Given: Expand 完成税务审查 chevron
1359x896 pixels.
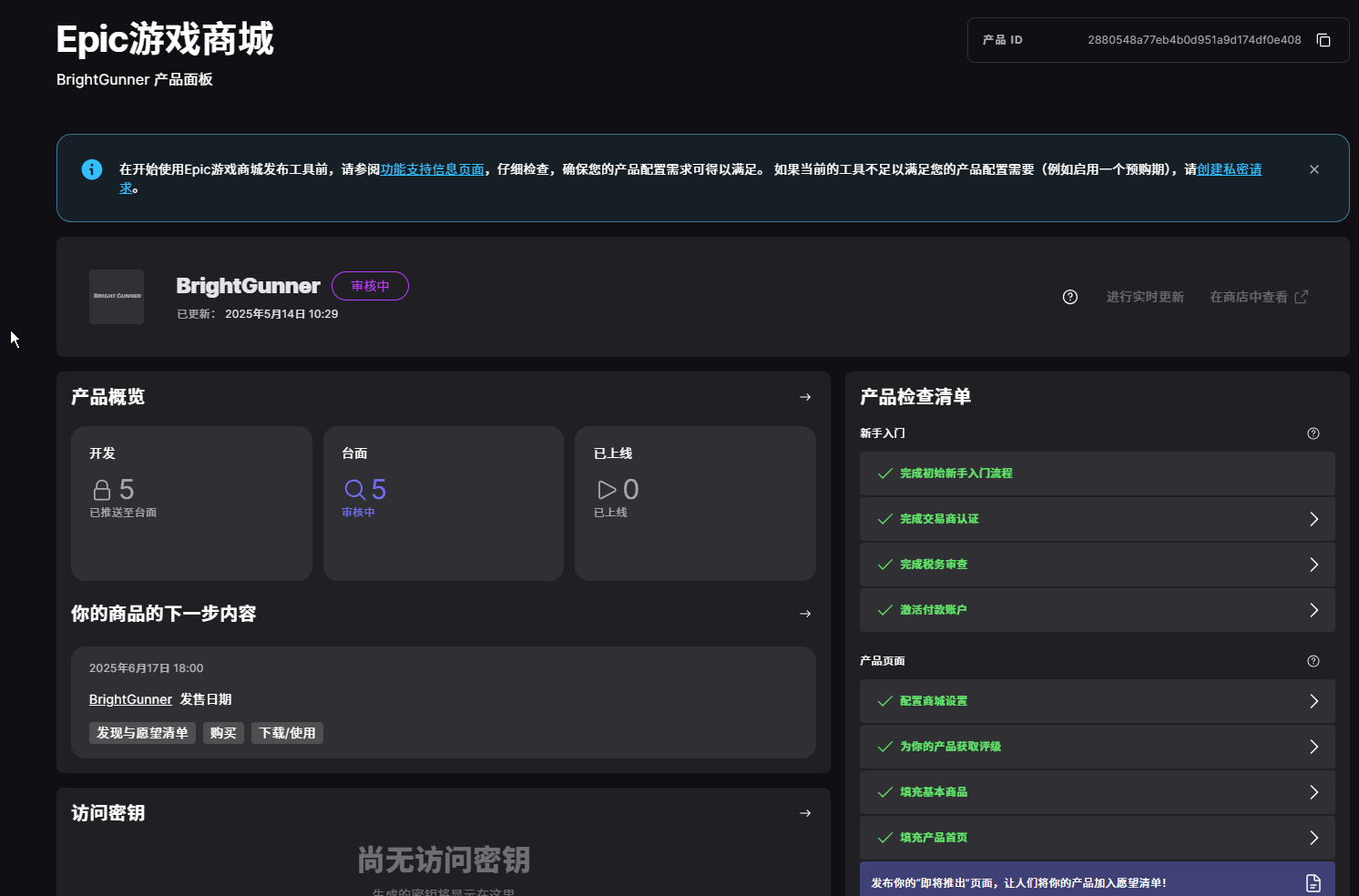Looking at the screenshot, I should click(1314, 565).
